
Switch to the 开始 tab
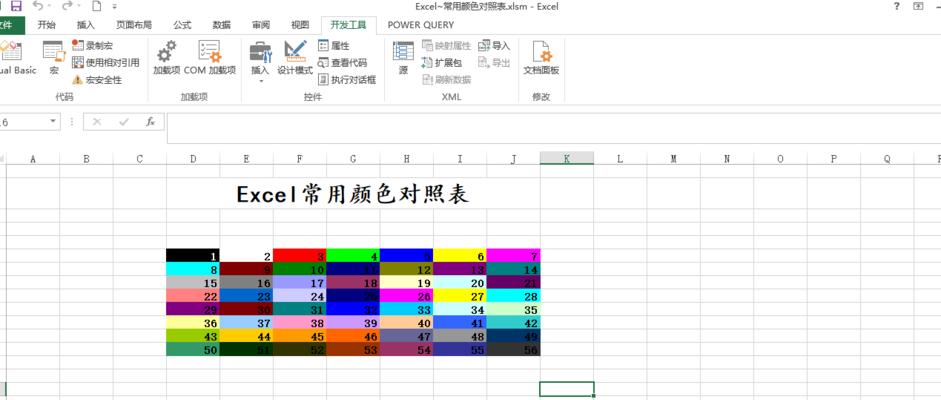click(x=46, y=25)
